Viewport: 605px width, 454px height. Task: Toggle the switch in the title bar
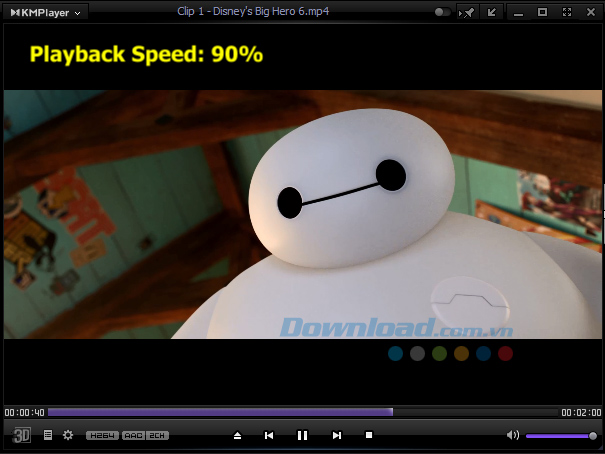click(x=442, y=12)
